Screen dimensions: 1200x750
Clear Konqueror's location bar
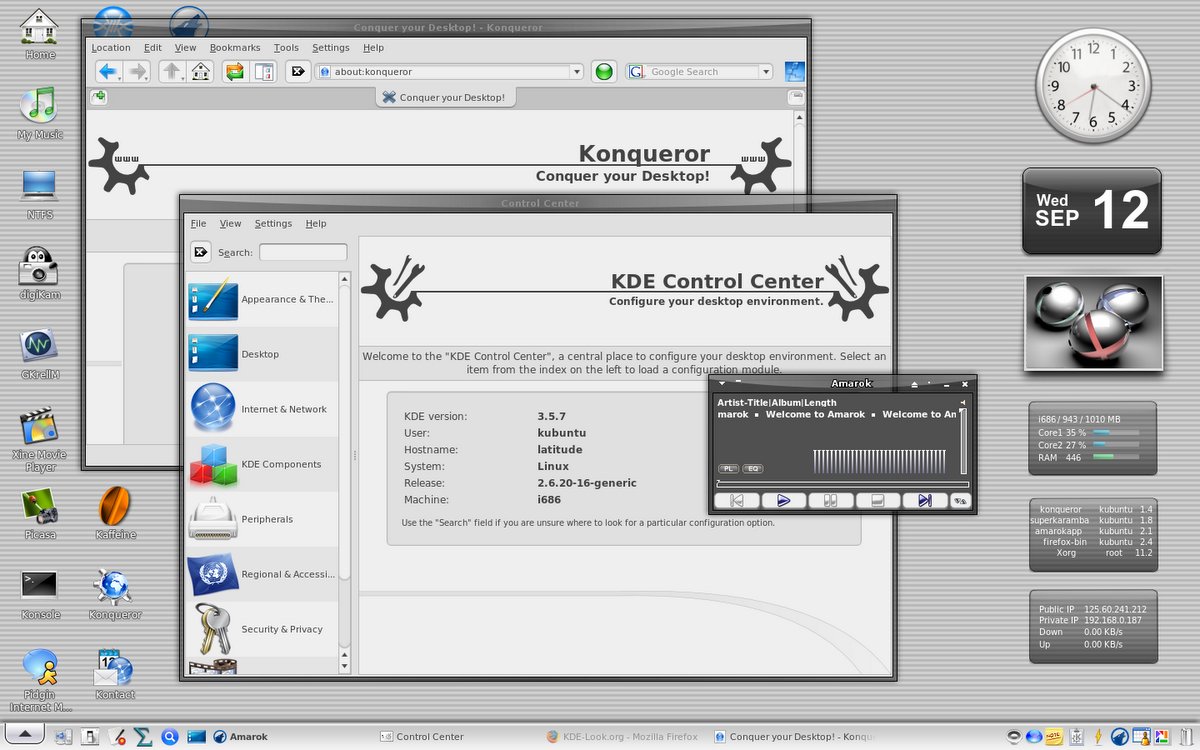pyautogui.click(x=298, y=71)
